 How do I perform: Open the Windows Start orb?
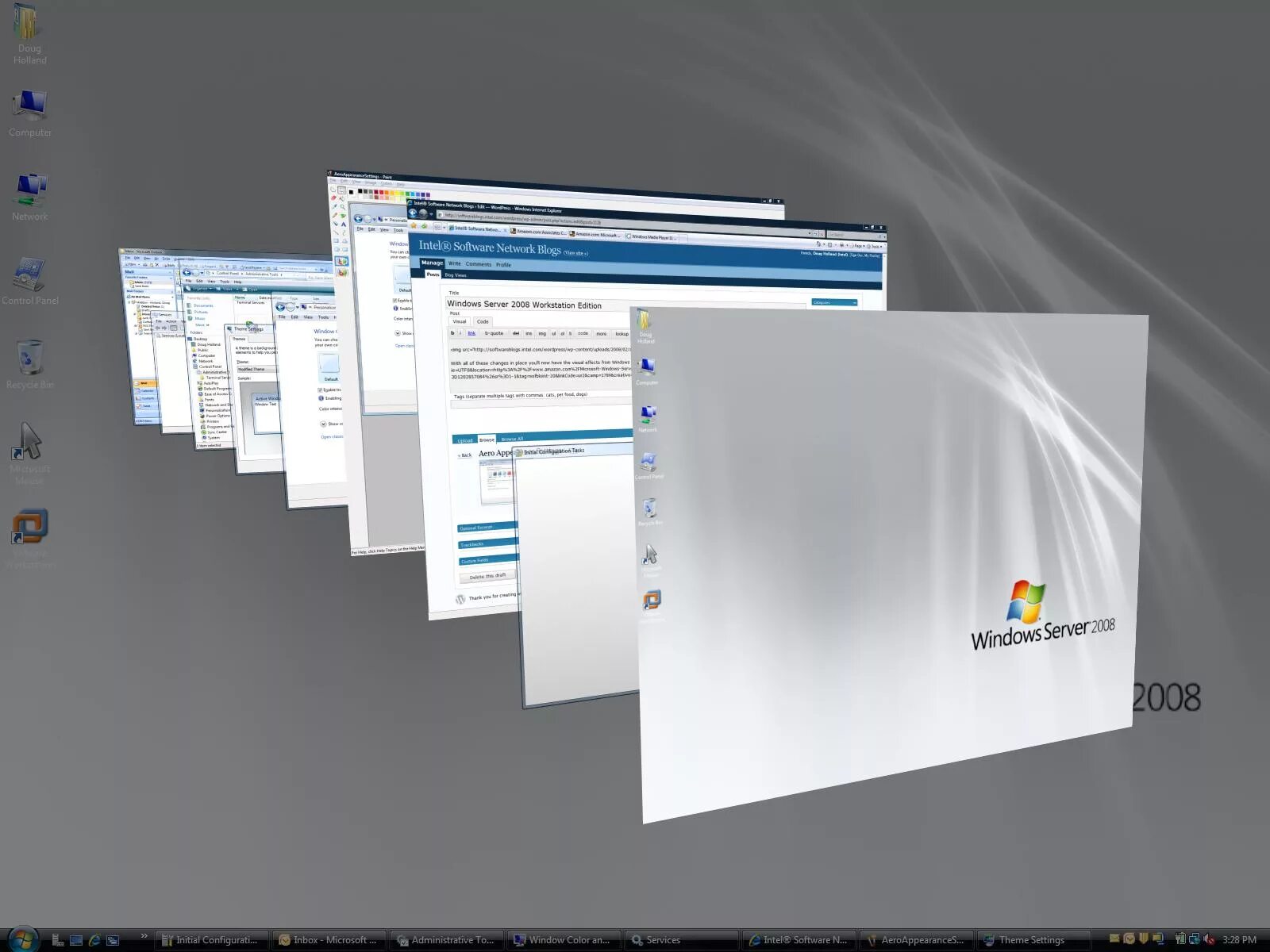[23, 939]
